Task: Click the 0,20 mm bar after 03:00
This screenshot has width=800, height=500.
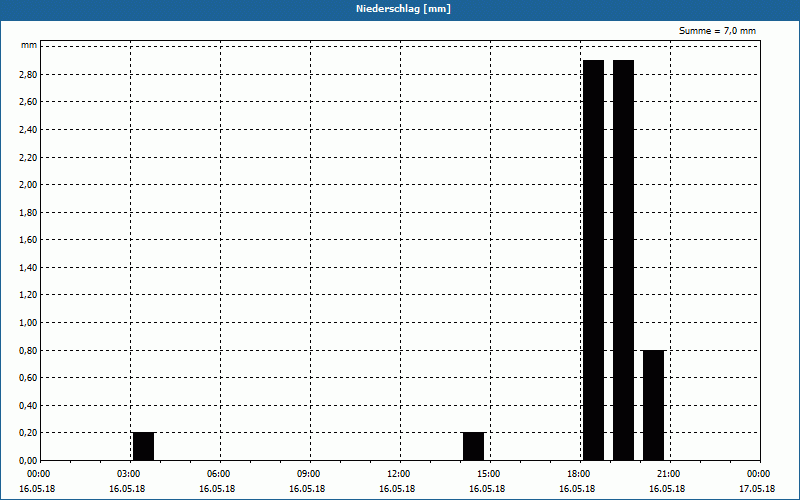Action: point(143,446)
